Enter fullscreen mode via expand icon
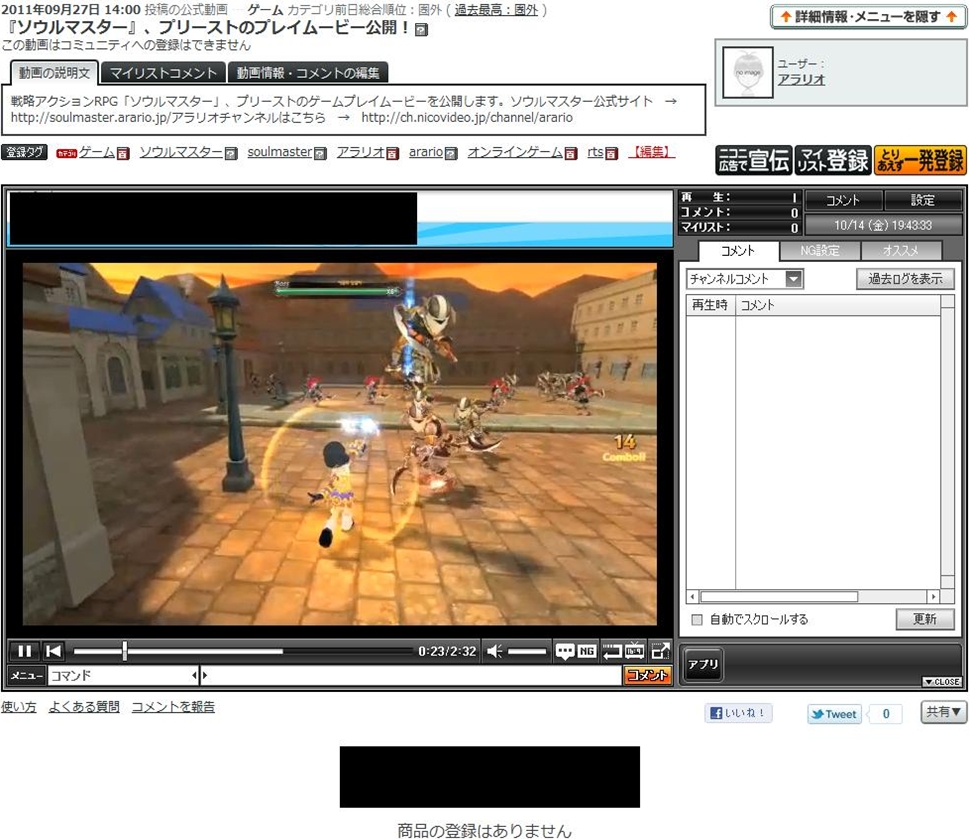 (x=660, y=651)
